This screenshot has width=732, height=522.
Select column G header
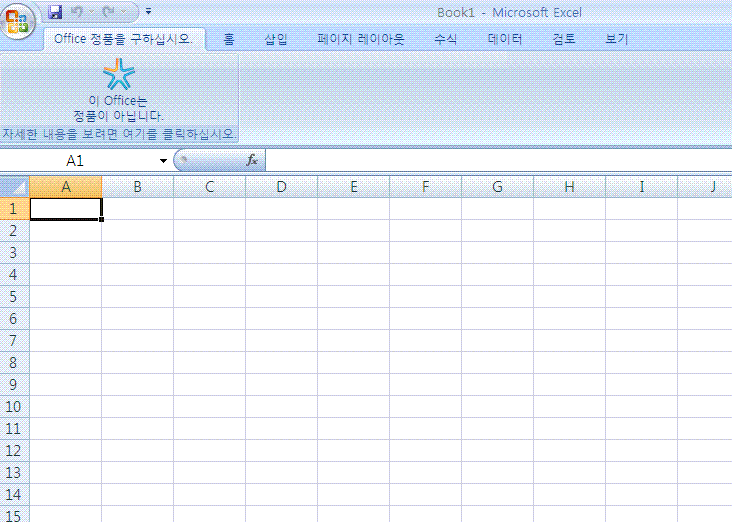pos(497,187)
